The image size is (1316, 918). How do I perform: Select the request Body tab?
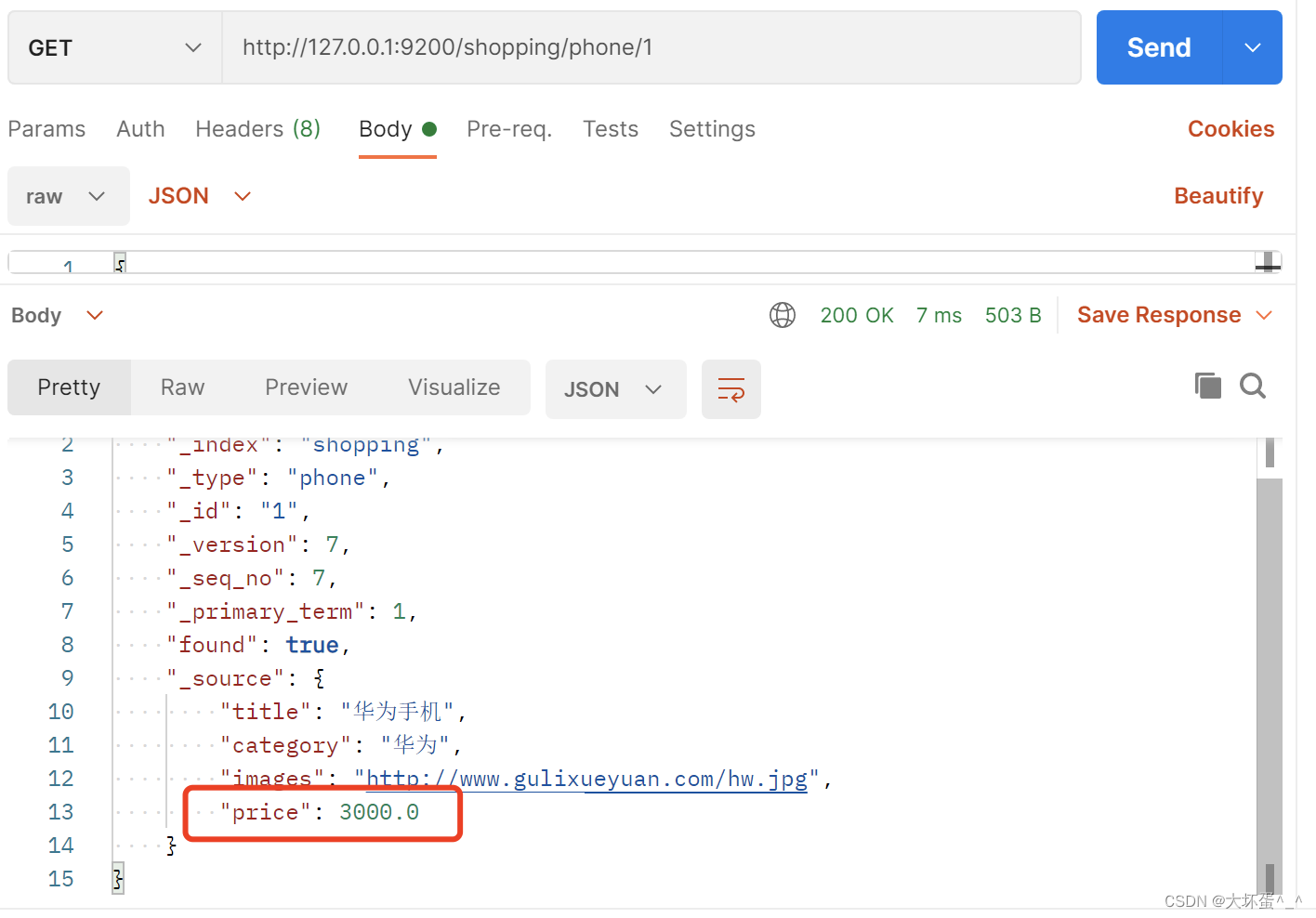tap(398, 129)
